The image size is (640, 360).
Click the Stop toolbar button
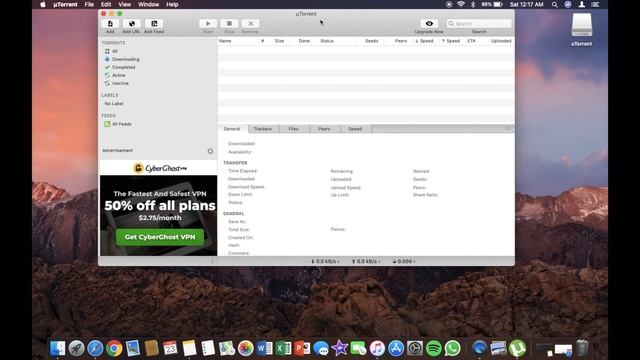[x=229, y=24]
